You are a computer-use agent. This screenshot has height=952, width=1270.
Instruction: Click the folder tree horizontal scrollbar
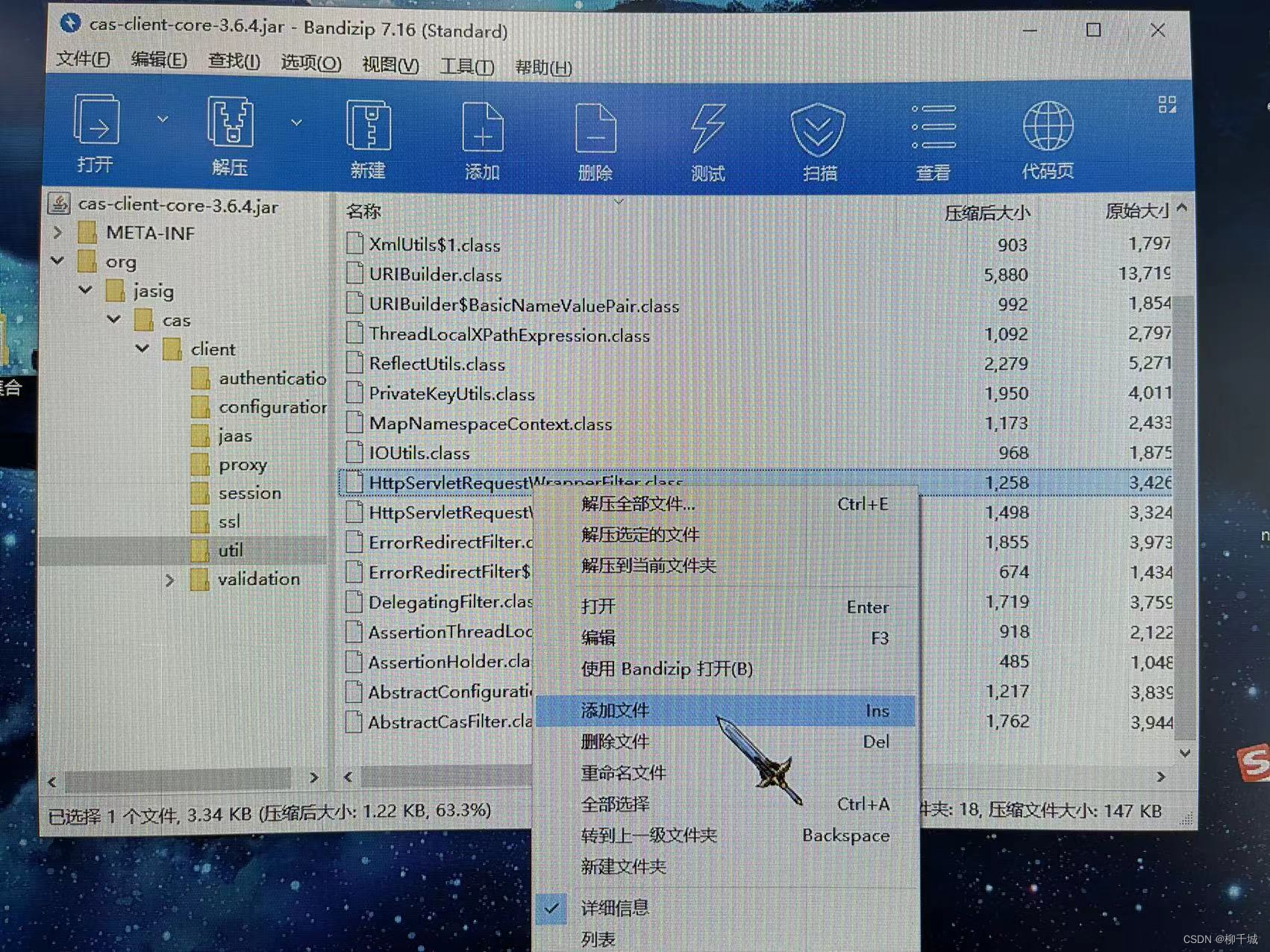click(179, 779)
